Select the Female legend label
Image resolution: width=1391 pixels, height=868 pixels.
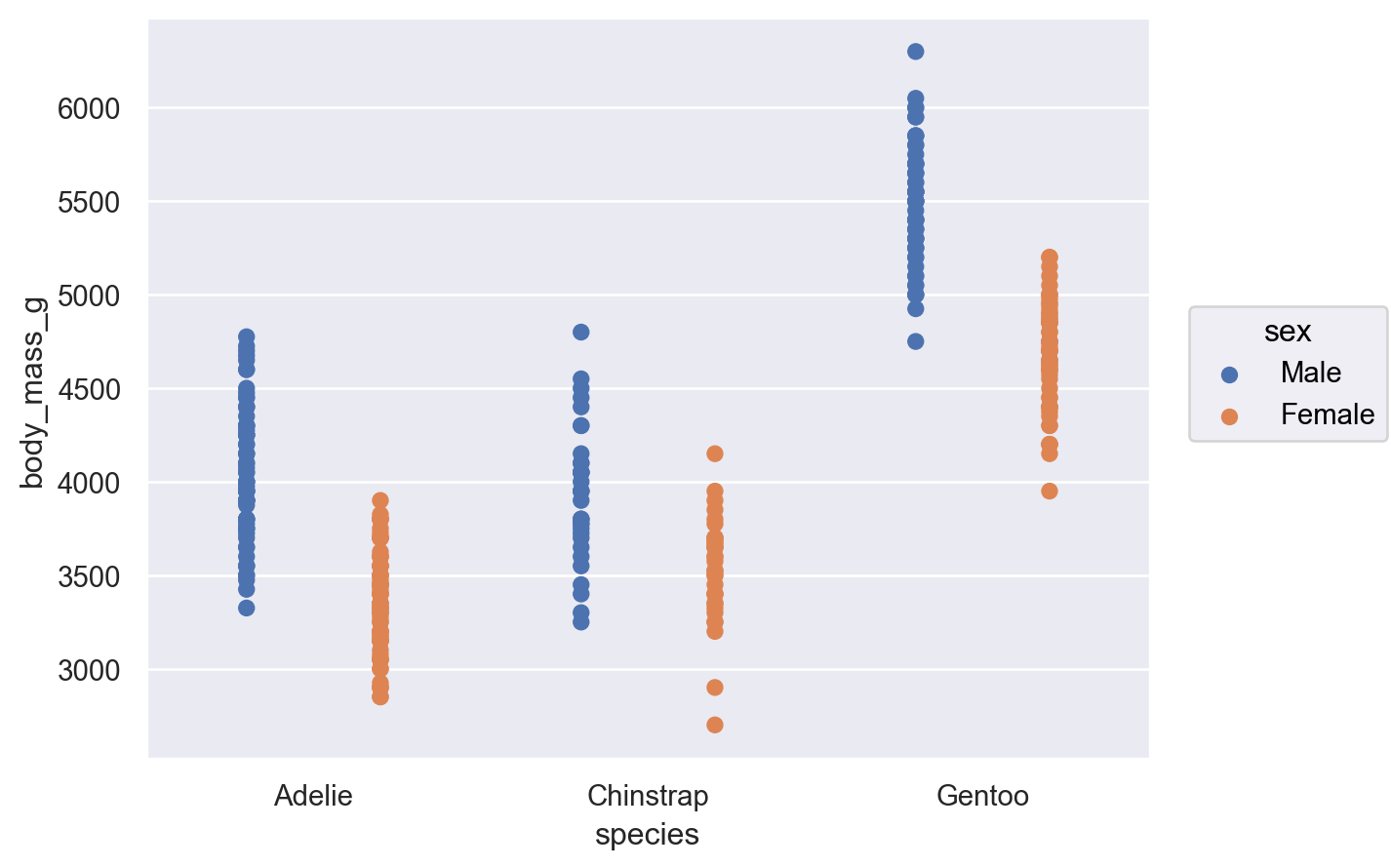[x=1327, y=414]
